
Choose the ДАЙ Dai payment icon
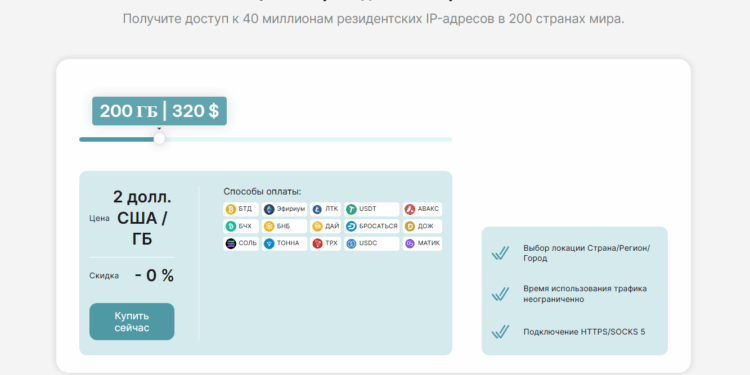point(325,226)
